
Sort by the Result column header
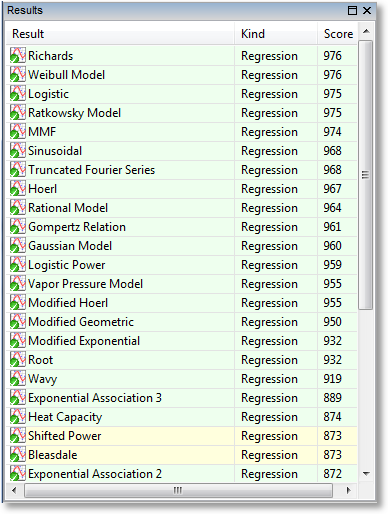[x=120, y=34]
